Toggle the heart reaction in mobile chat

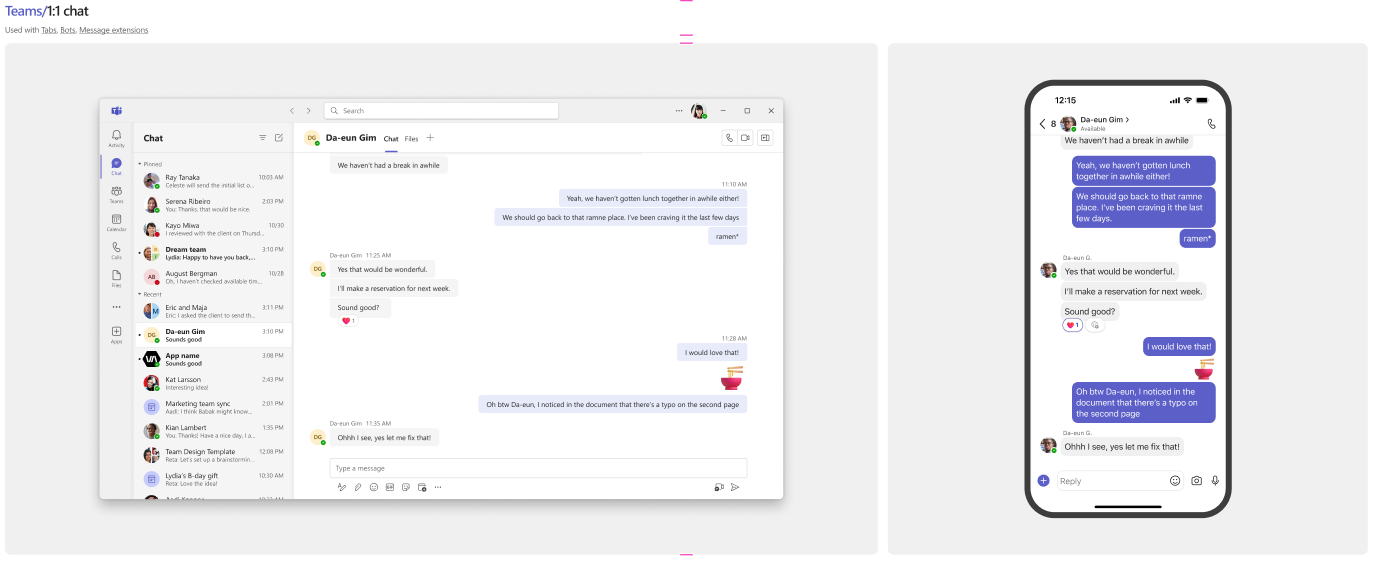(1072, 325)
